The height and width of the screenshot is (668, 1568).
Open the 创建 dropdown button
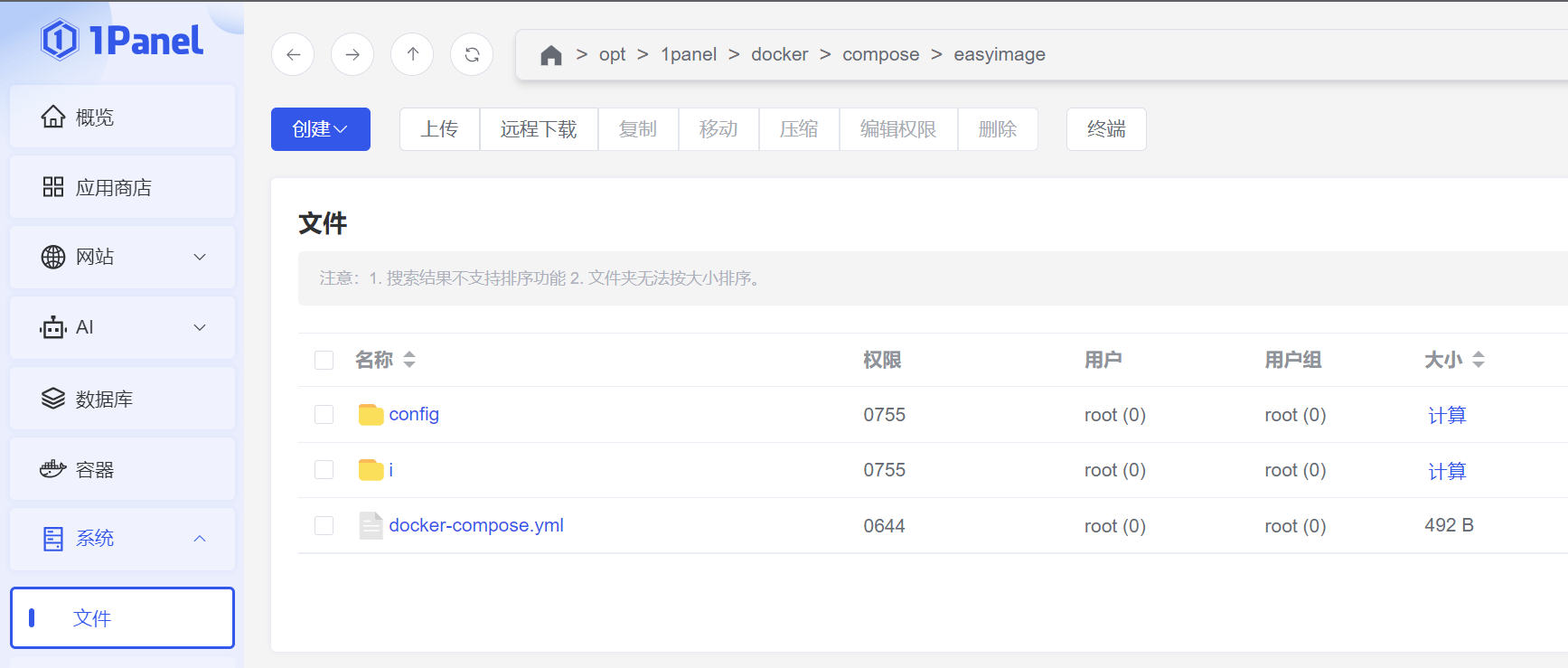coord(320,129)
